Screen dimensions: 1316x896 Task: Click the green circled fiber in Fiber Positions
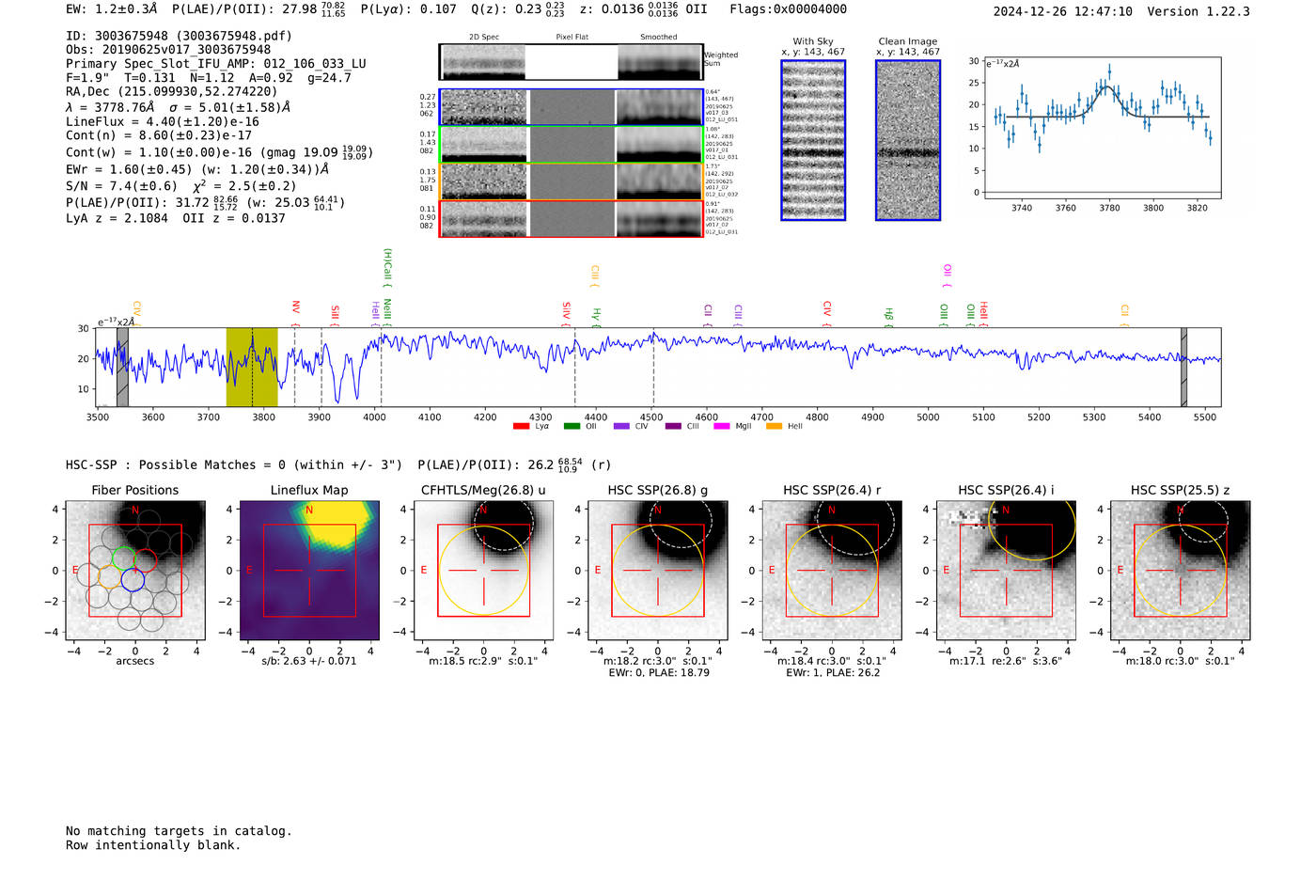click(124, 558)
